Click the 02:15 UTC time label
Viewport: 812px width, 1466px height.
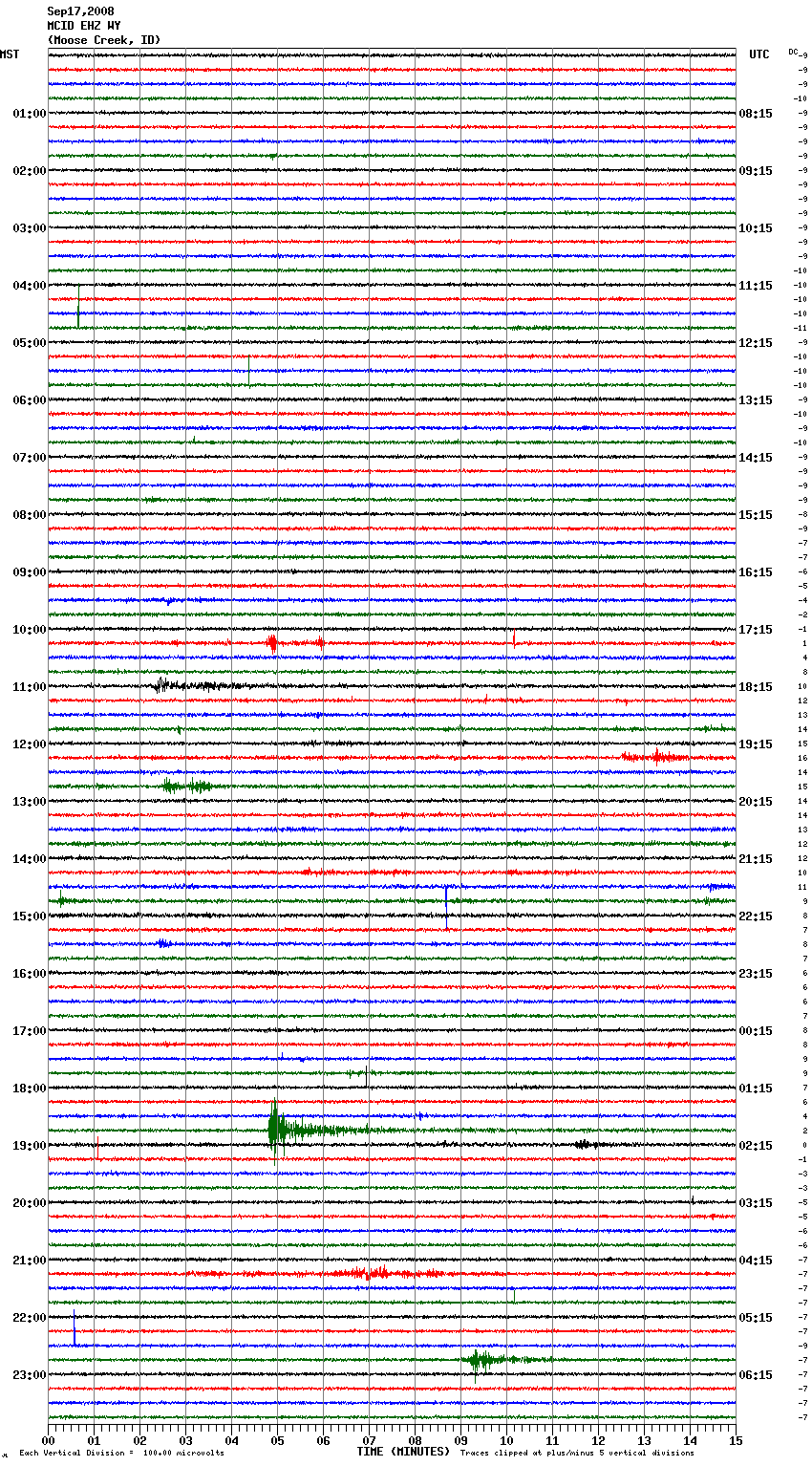point(756,1146)
